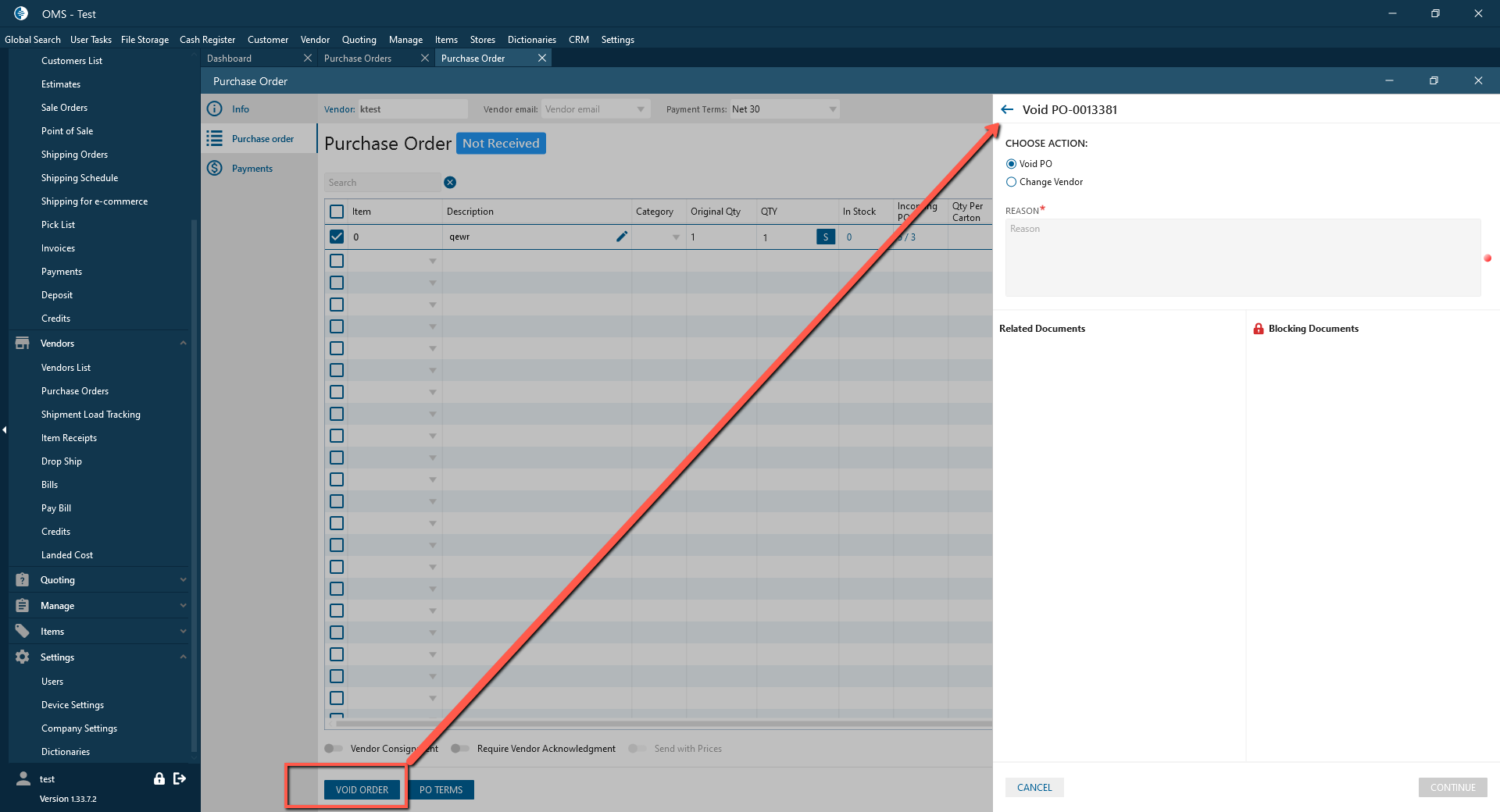
Task: Uncheck the checkbox for the qewr row
Action: point(337,237)
